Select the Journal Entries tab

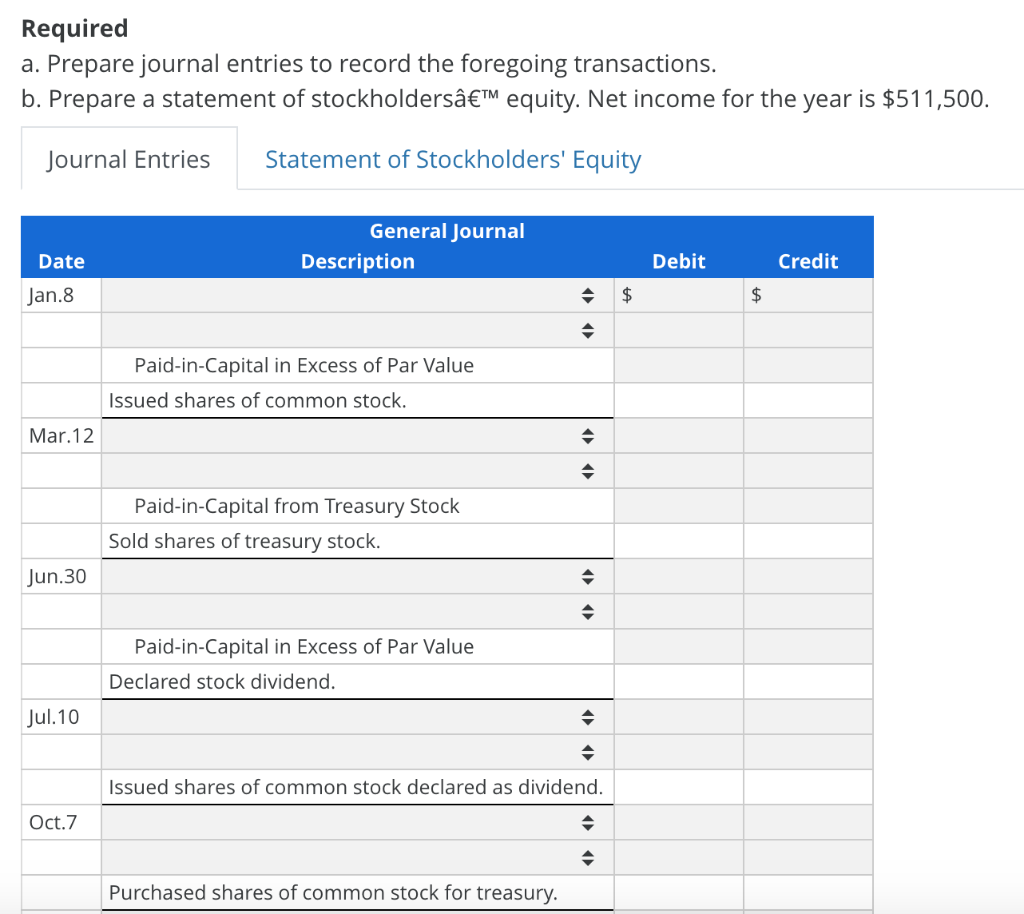click(x=128, y=158)
